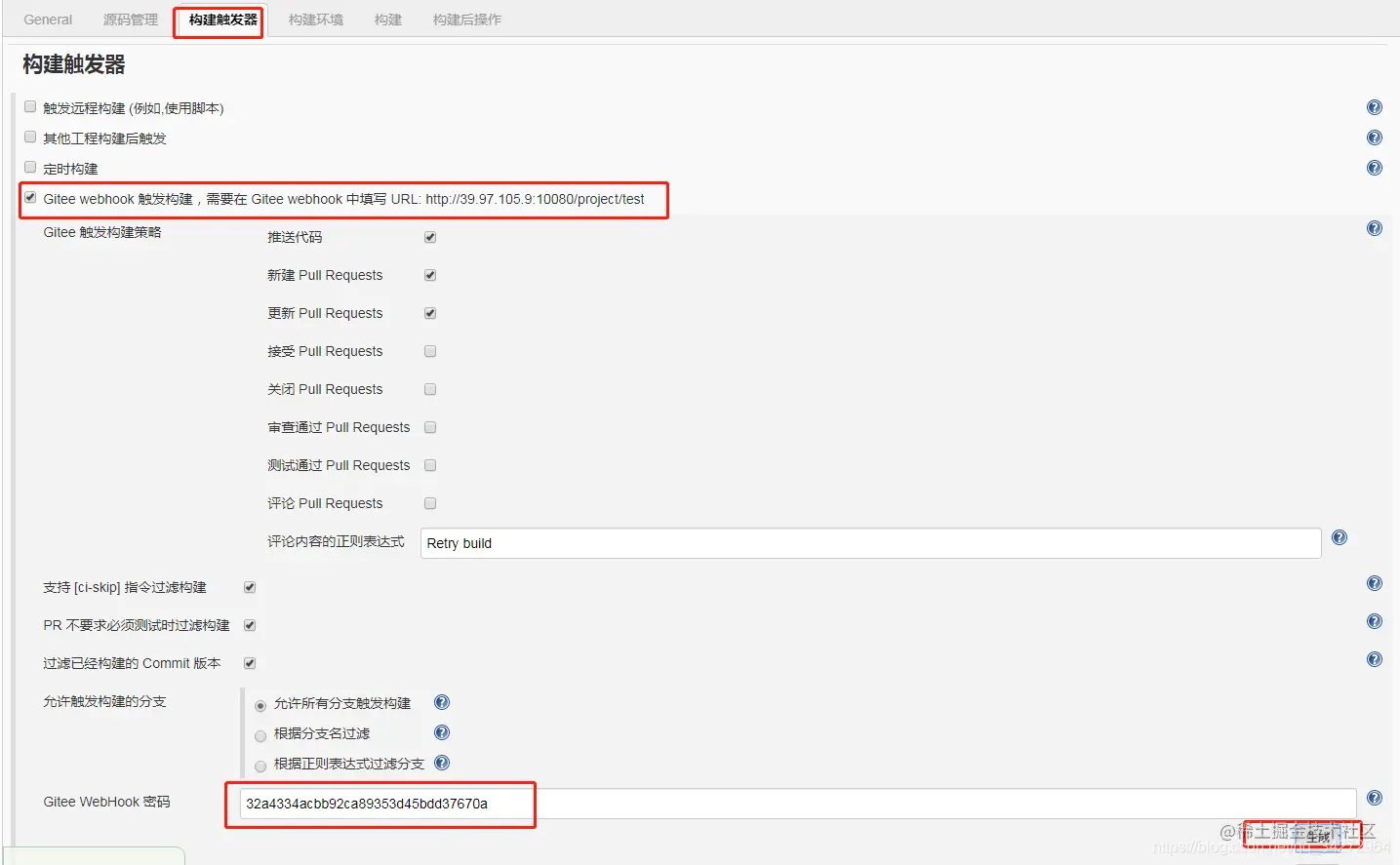
Task: Switch to 构建 tab
Action: coord(388,20)
